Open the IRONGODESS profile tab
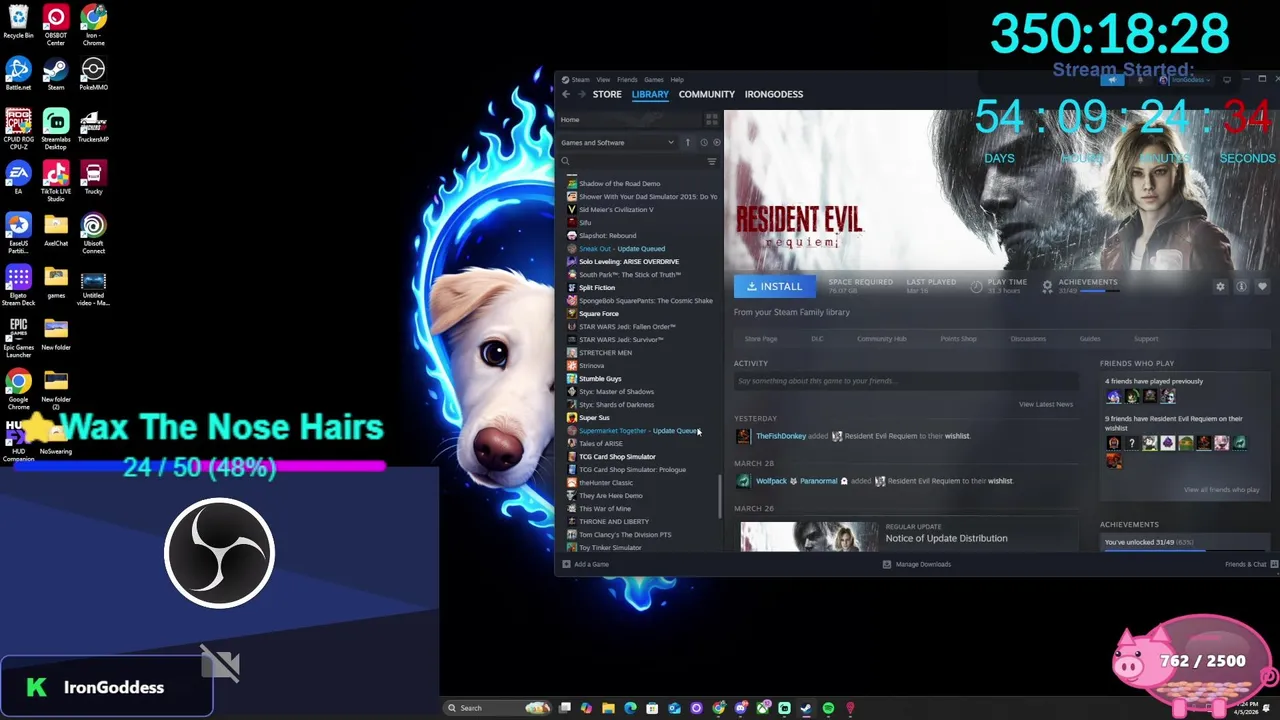This screenshot has height=720, width=1280. [774, 94]
